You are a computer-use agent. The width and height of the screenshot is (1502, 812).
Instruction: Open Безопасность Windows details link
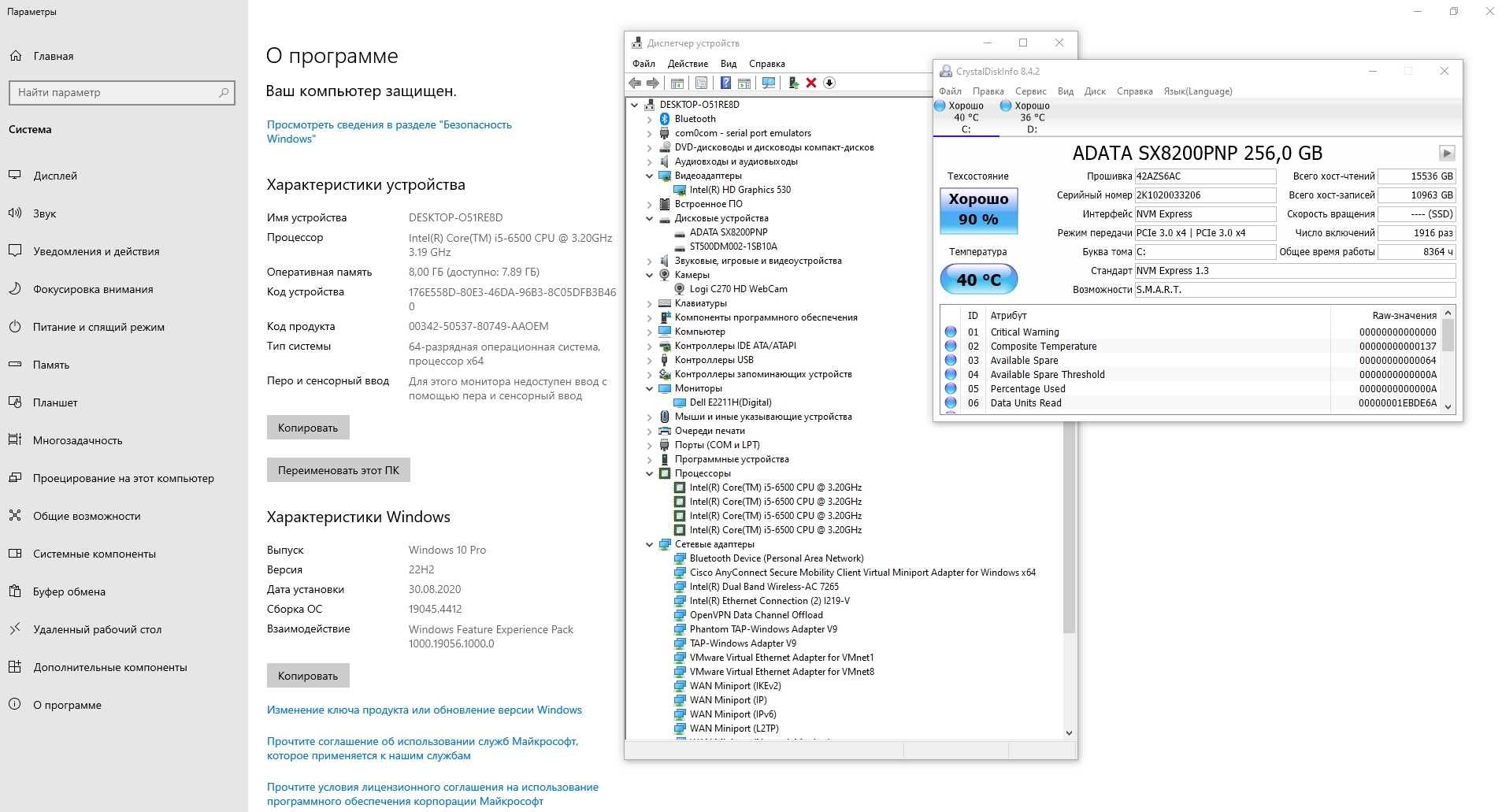point(389,132)
